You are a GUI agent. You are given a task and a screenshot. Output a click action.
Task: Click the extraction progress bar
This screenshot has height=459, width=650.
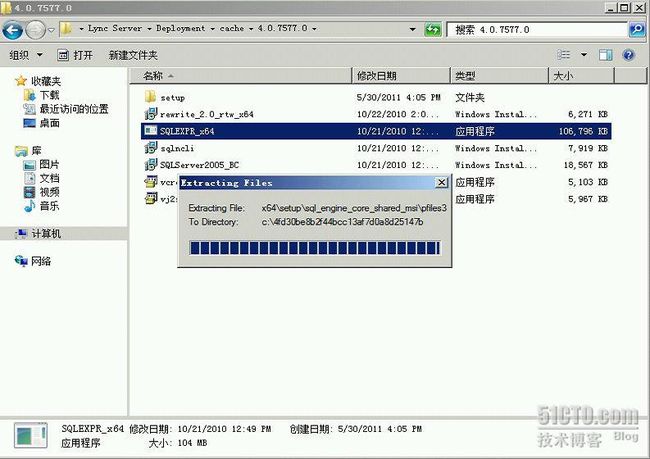click(x=315, y=248)
